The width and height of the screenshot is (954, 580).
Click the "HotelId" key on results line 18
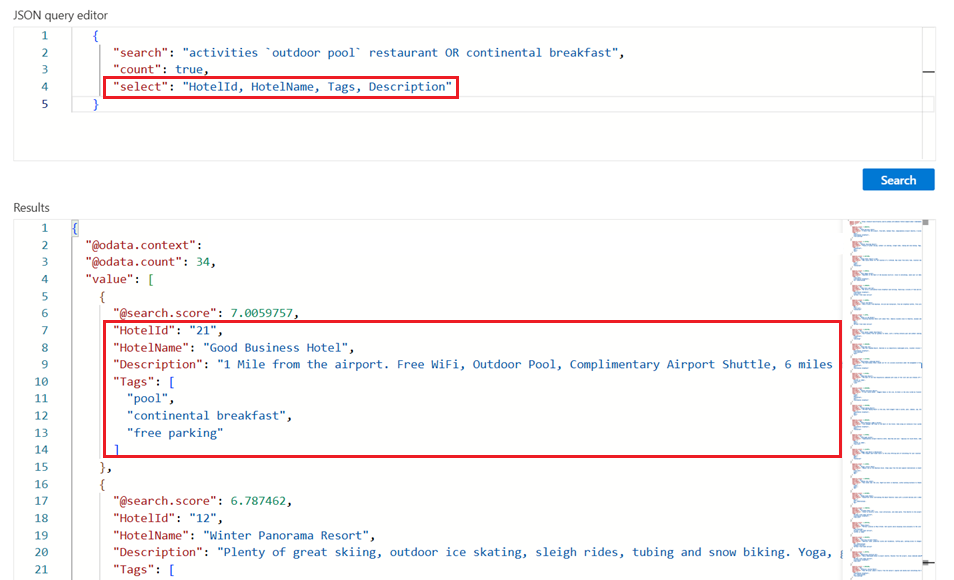[x=144, y=518]
